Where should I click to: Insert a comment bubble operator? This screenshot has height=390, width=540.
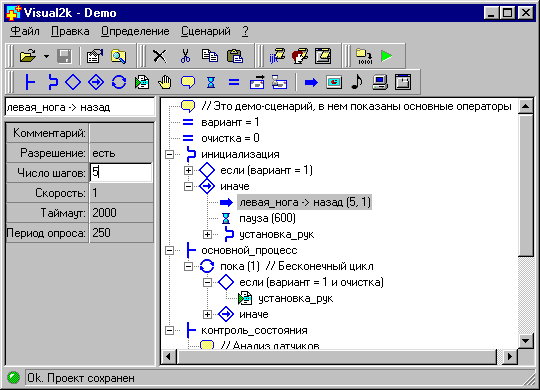coord(188,82)
